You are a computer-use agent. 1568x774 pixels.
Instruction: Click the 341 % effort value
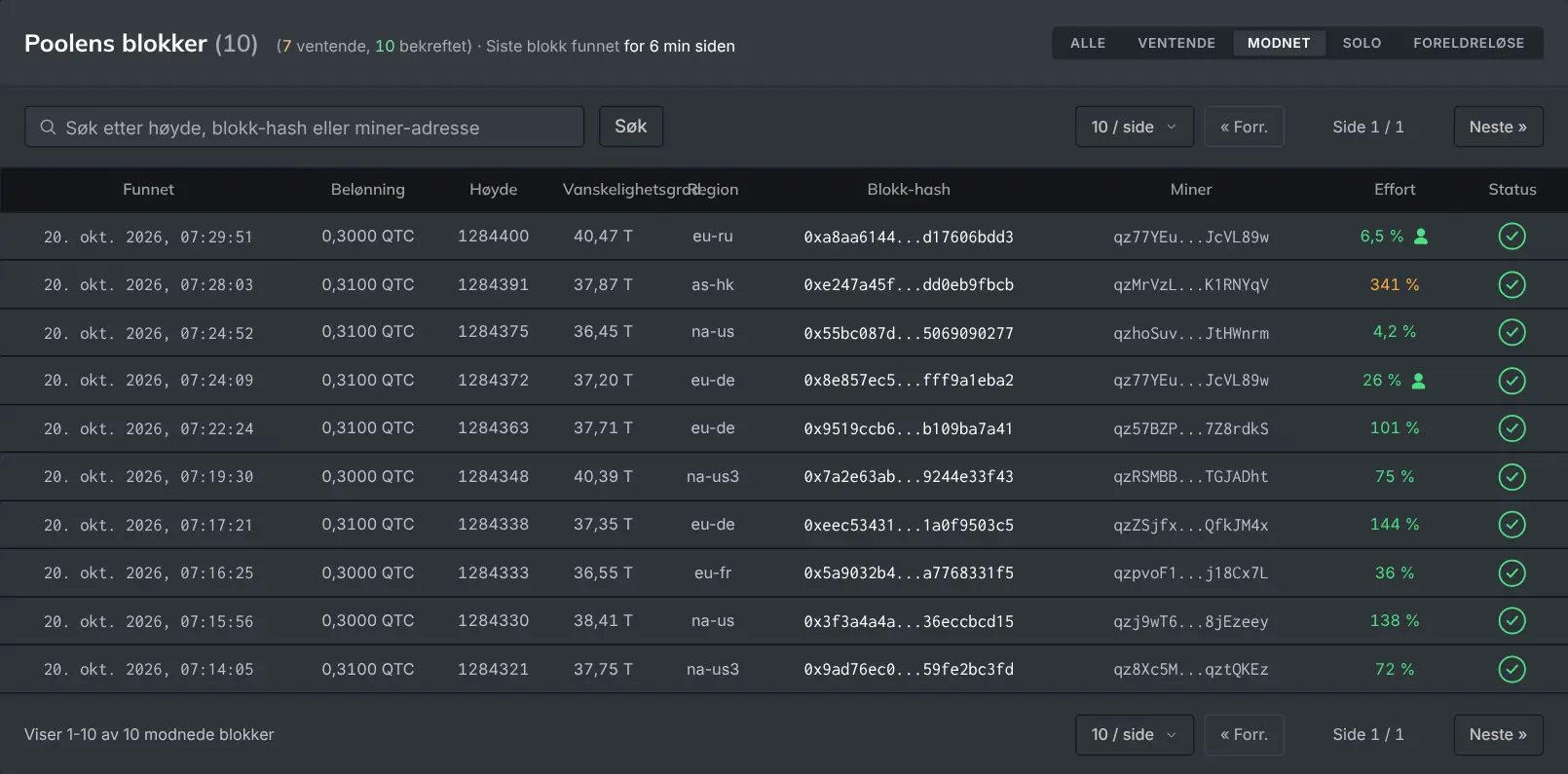pos(1395,284)
